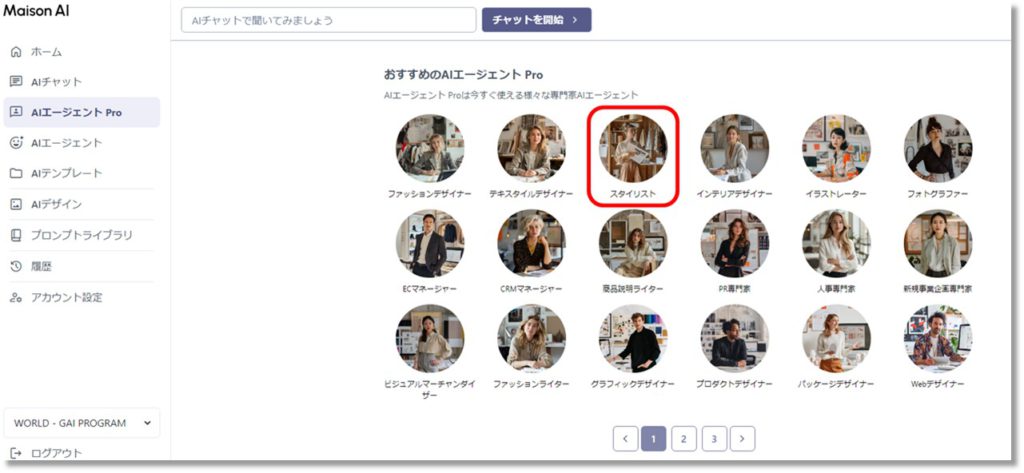Click the AIチャット chat icon
Viewport: 1024px width, 473px height.
point(16,82)
